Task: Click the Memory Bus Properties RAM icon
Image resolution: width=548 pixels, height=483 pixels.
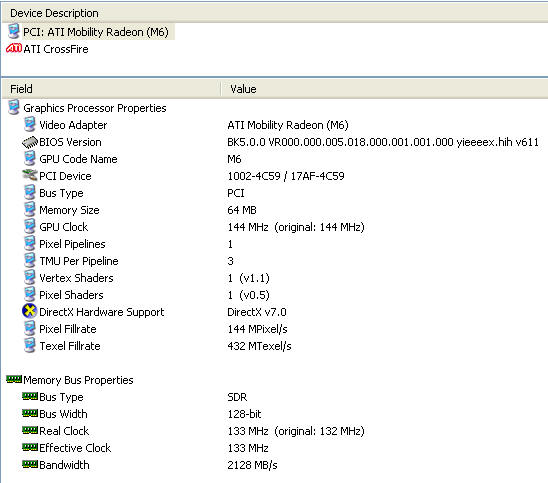Action: tap(14, 379)
